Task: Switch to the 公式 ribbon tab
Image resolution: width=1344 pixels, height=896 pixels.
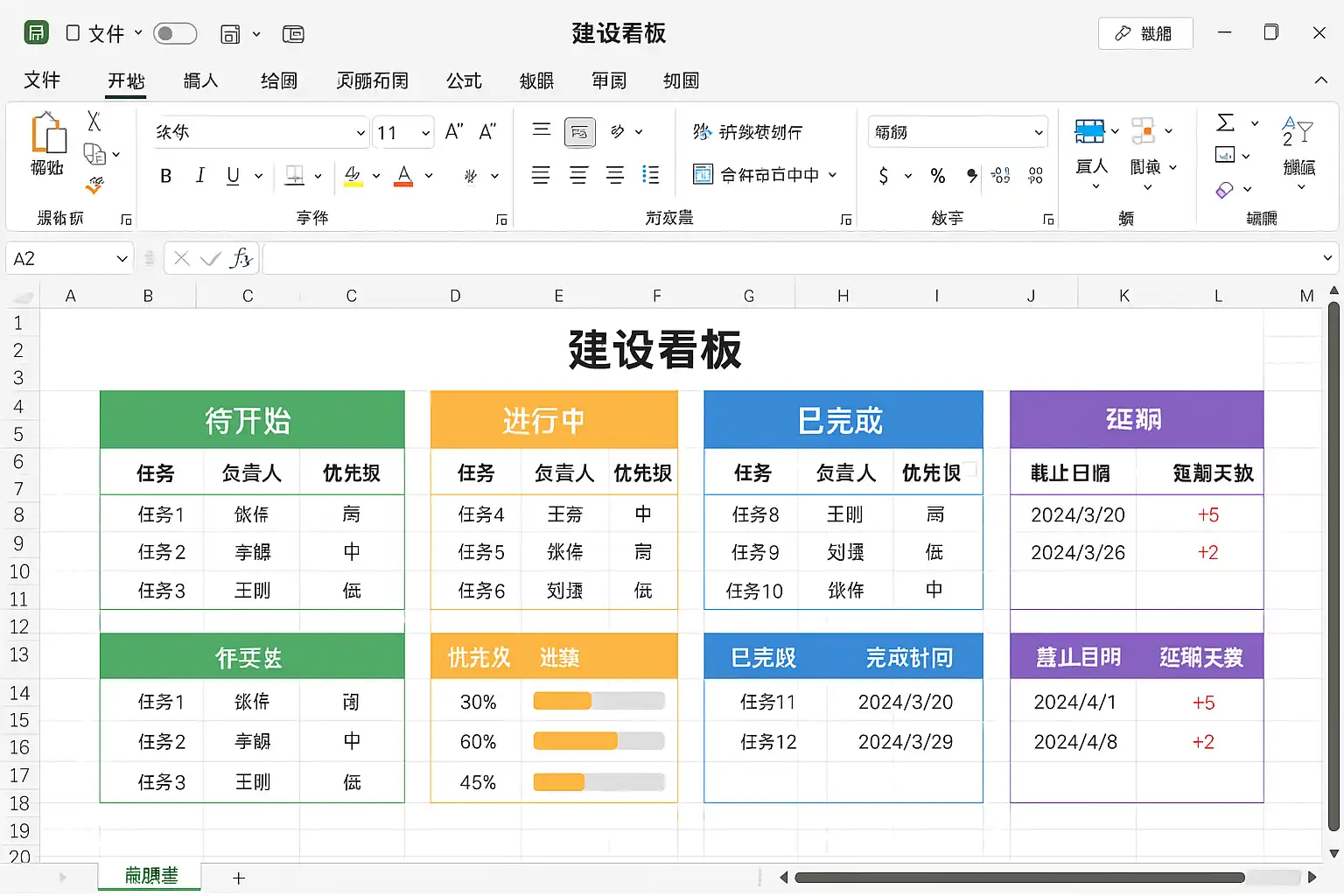Action: (464, 80)
